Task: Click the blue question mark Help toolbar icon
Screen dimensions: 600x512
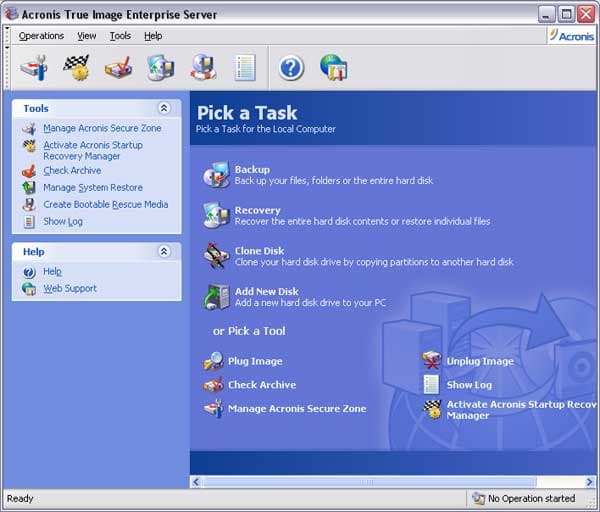Action: coord(291,68)
